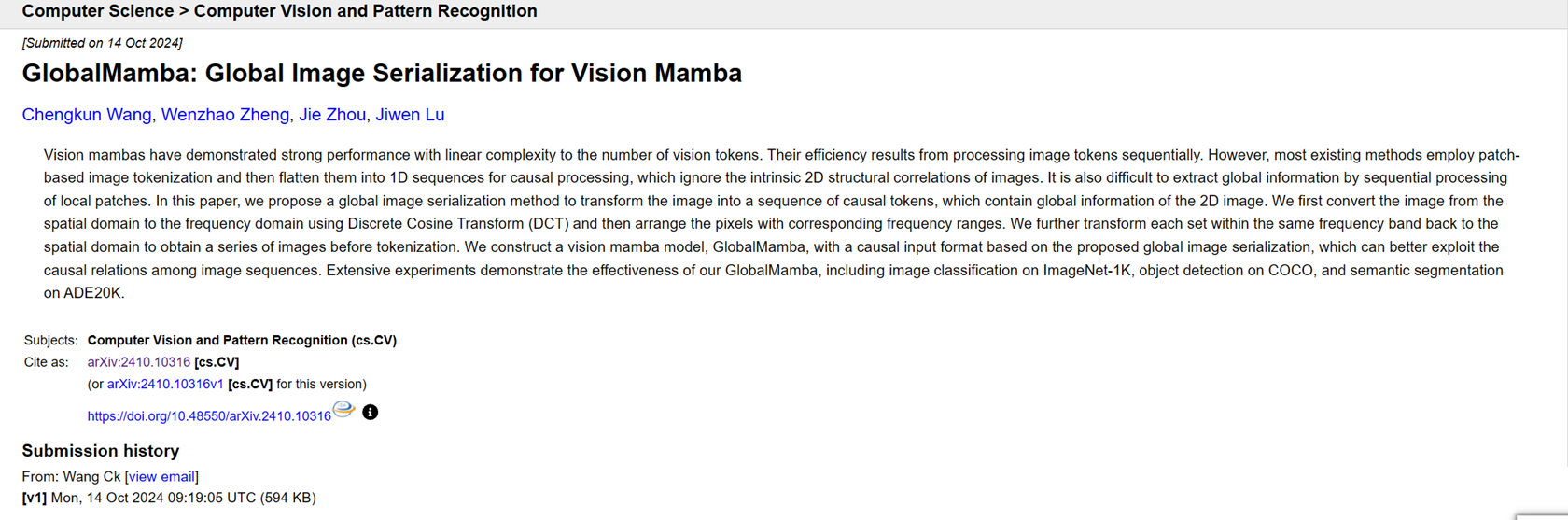Viewport: 1568px width, 520px height.
Task: Open author Chengkun Wang's link
Action: (87, 115)
